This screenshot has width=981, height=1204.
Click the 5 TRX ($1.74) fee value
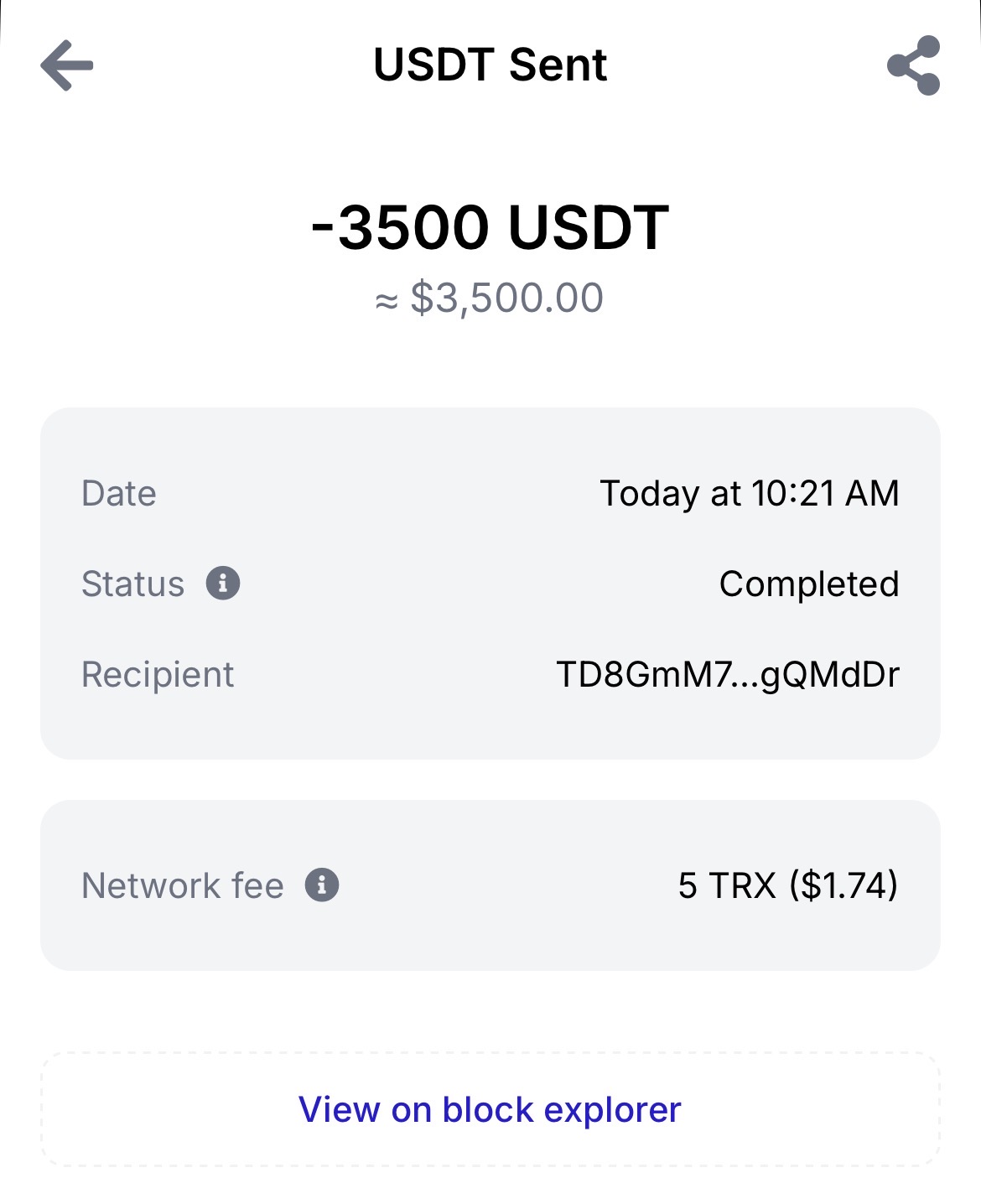[788, 885]
